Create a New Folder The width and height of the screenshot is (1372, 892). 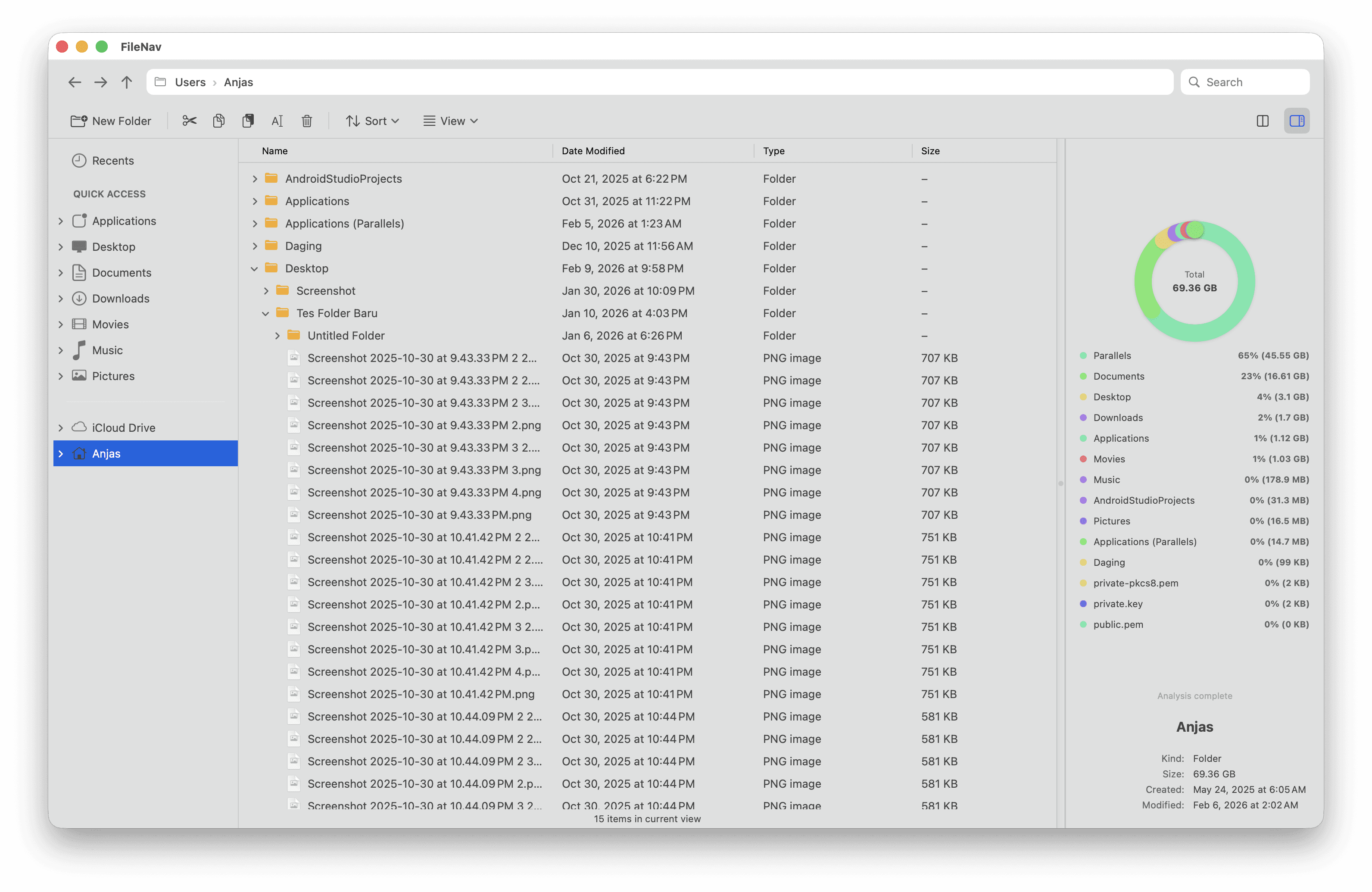click(x=111, y=121)
